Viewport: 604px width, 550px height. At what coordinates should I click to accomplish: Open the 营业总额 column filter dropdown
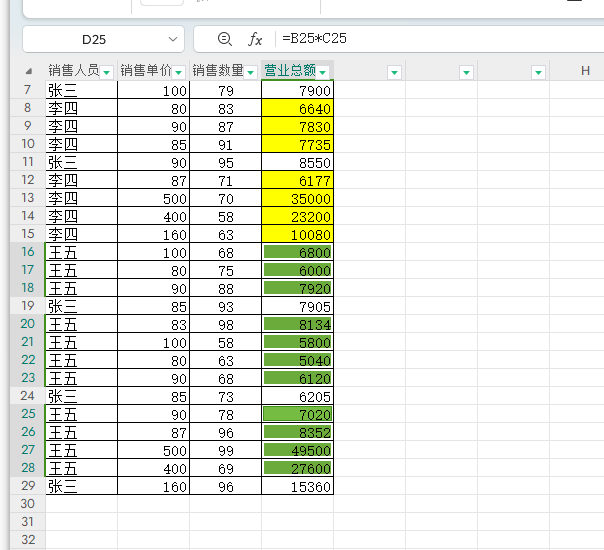point(323,72)
